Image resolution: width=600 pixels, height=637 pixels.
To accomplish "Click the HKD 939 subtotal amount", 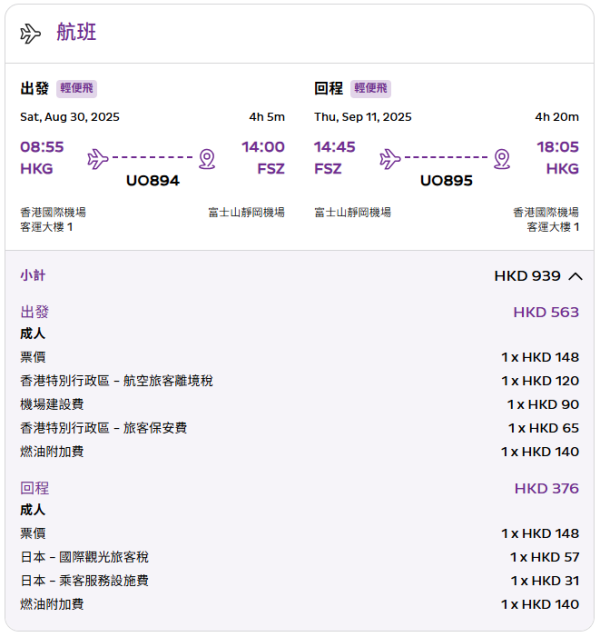I will click(x=527, y=276).
